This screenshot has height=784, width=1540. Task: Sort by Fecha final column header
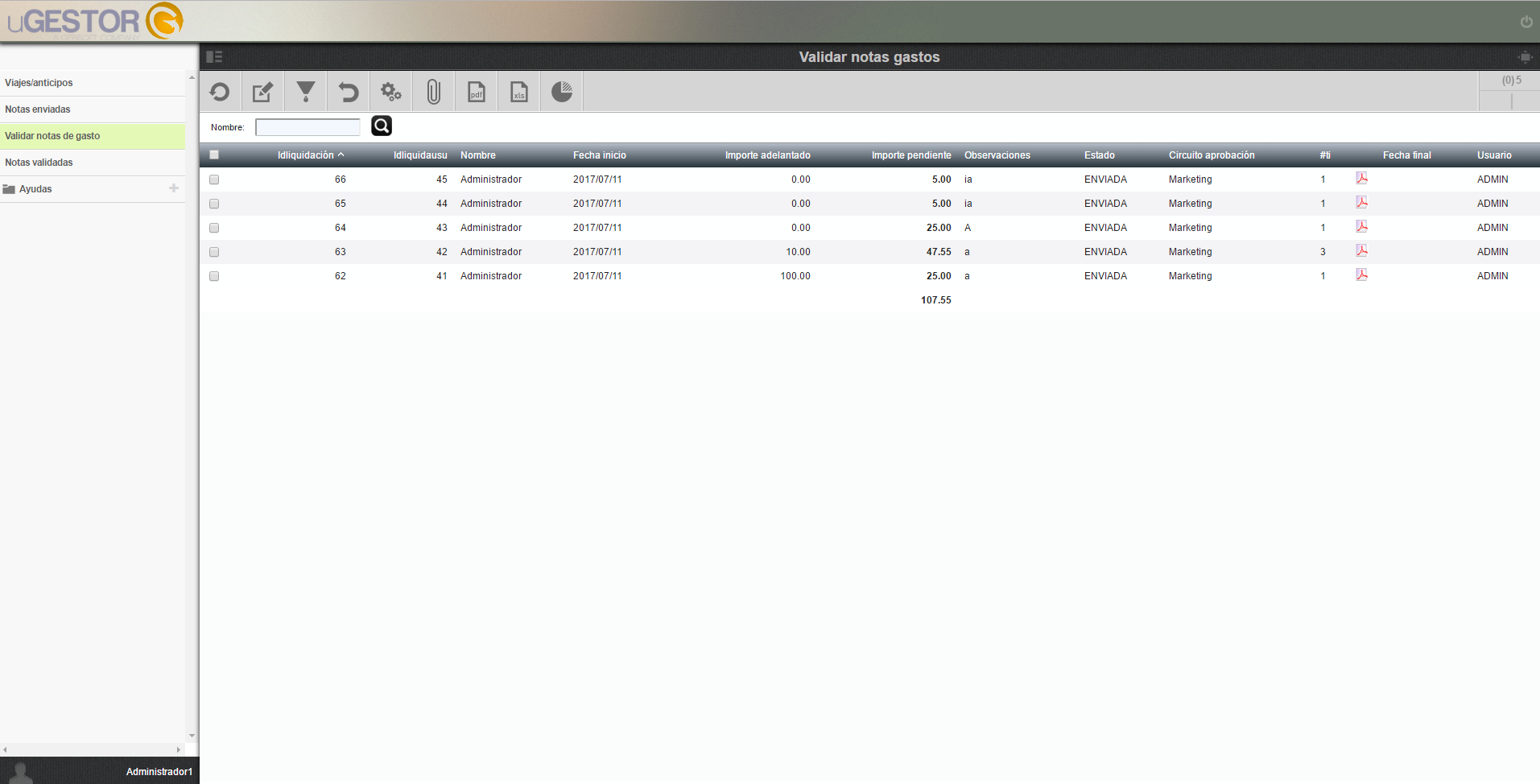[1407, 155]
